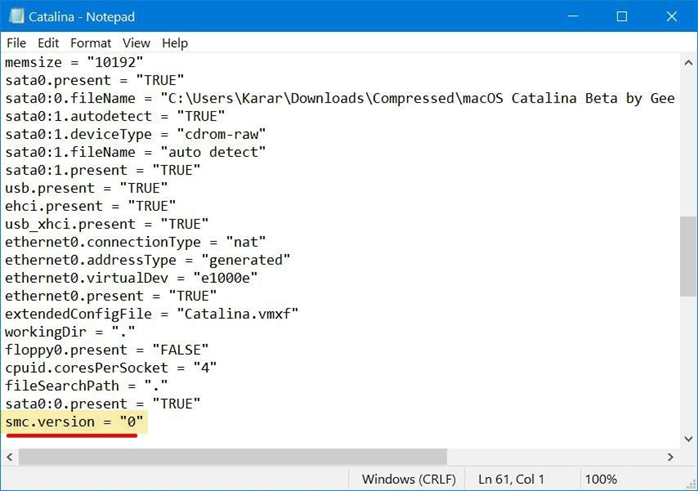The height and width of the screenshot is (491, 698).
Task: Open the Edit menu
Action: (x=48, y=43)
